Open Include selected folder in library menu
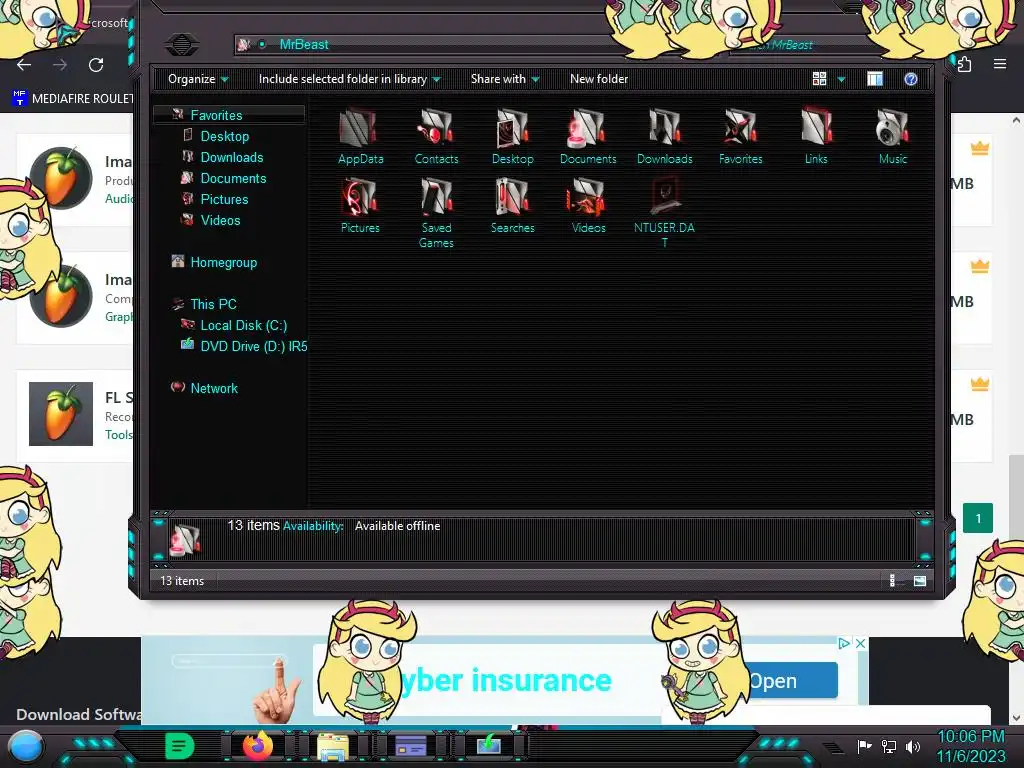The height and width of the screenshot is (768, 1024). click(x=349, y=79)
